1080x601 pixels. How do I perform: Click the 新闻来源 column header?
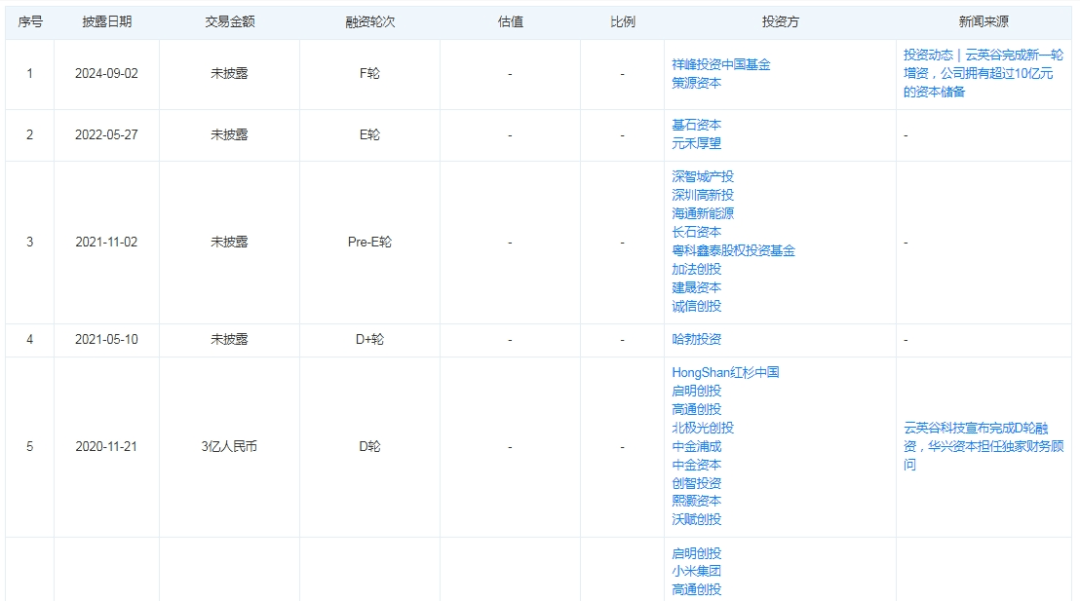coord(984,22)
